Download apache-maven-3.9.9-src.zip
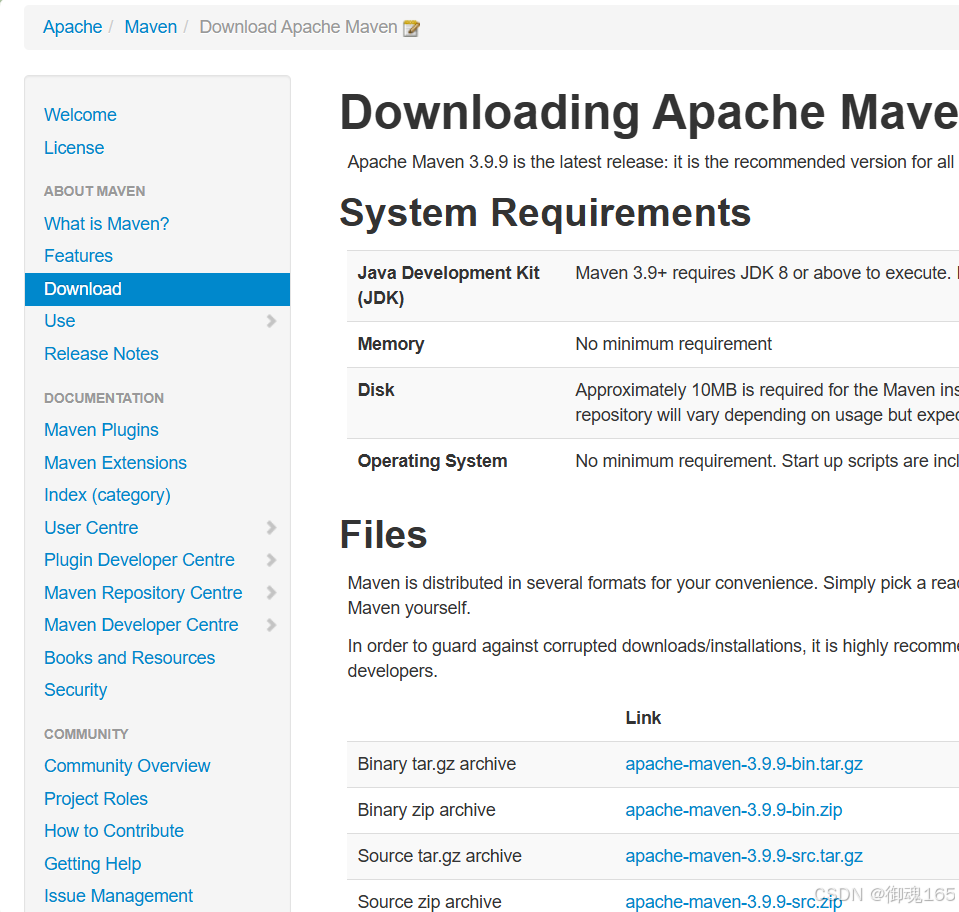 [x=733, y=902]
